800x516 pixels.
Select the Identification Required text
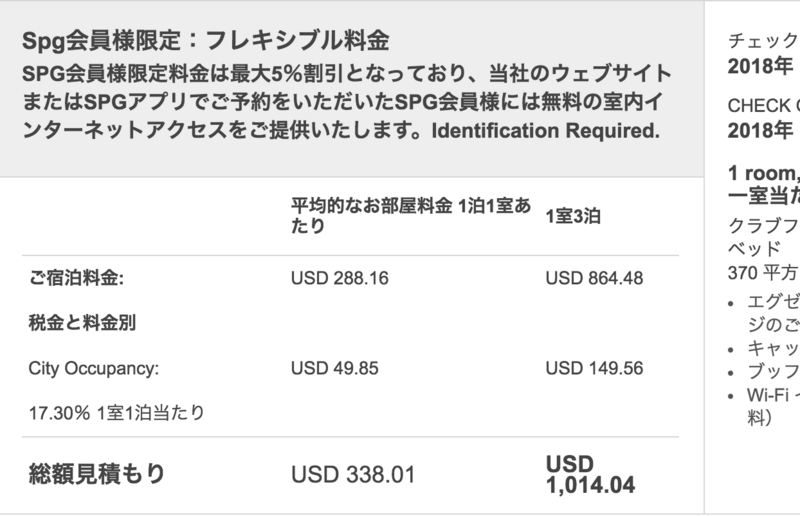(545, 131)
